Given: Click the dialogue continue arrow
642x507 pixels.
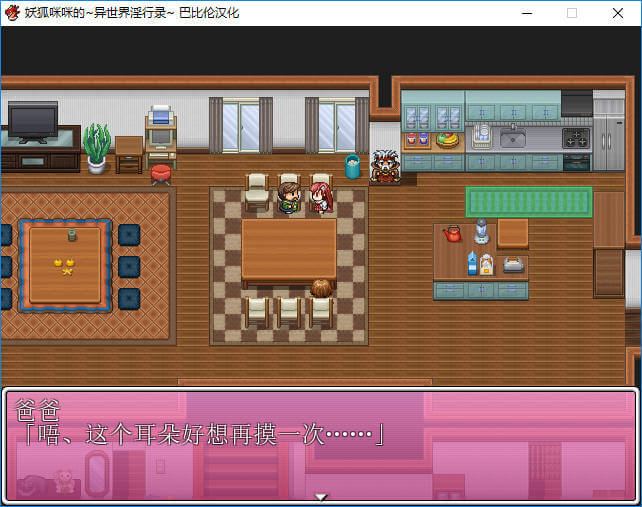Looking at the screenshot, I should (321, 496).
